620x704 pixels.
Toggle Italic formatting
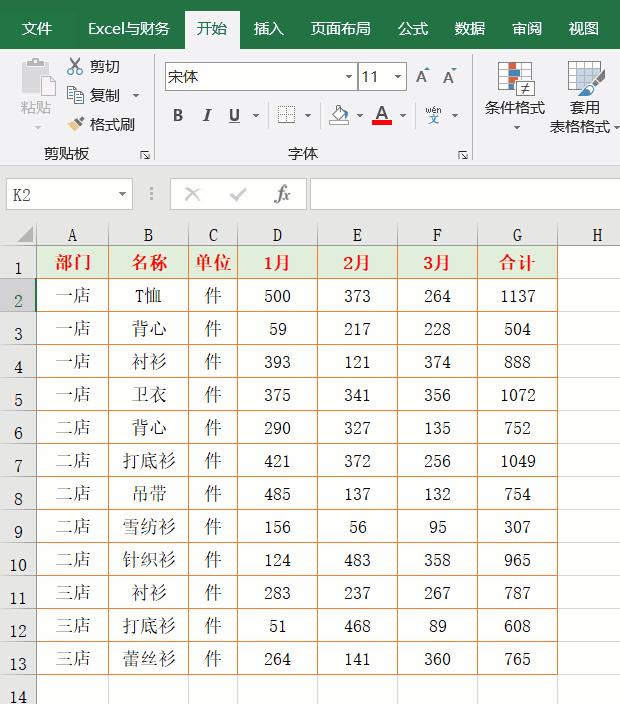pyautogui.click(x=207, y=115)
